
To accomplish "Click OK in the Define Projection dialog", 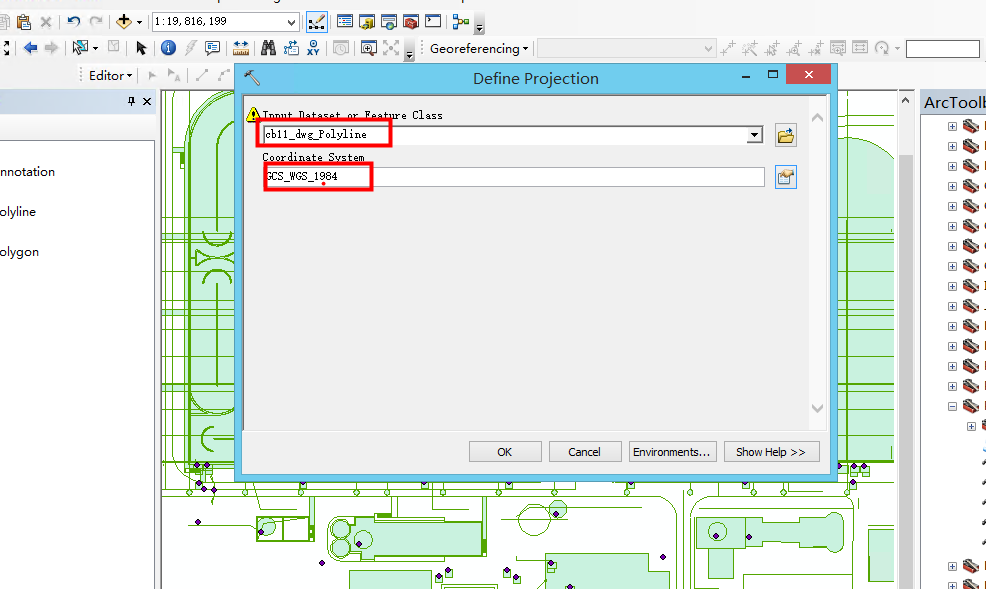I will (505, 451).
